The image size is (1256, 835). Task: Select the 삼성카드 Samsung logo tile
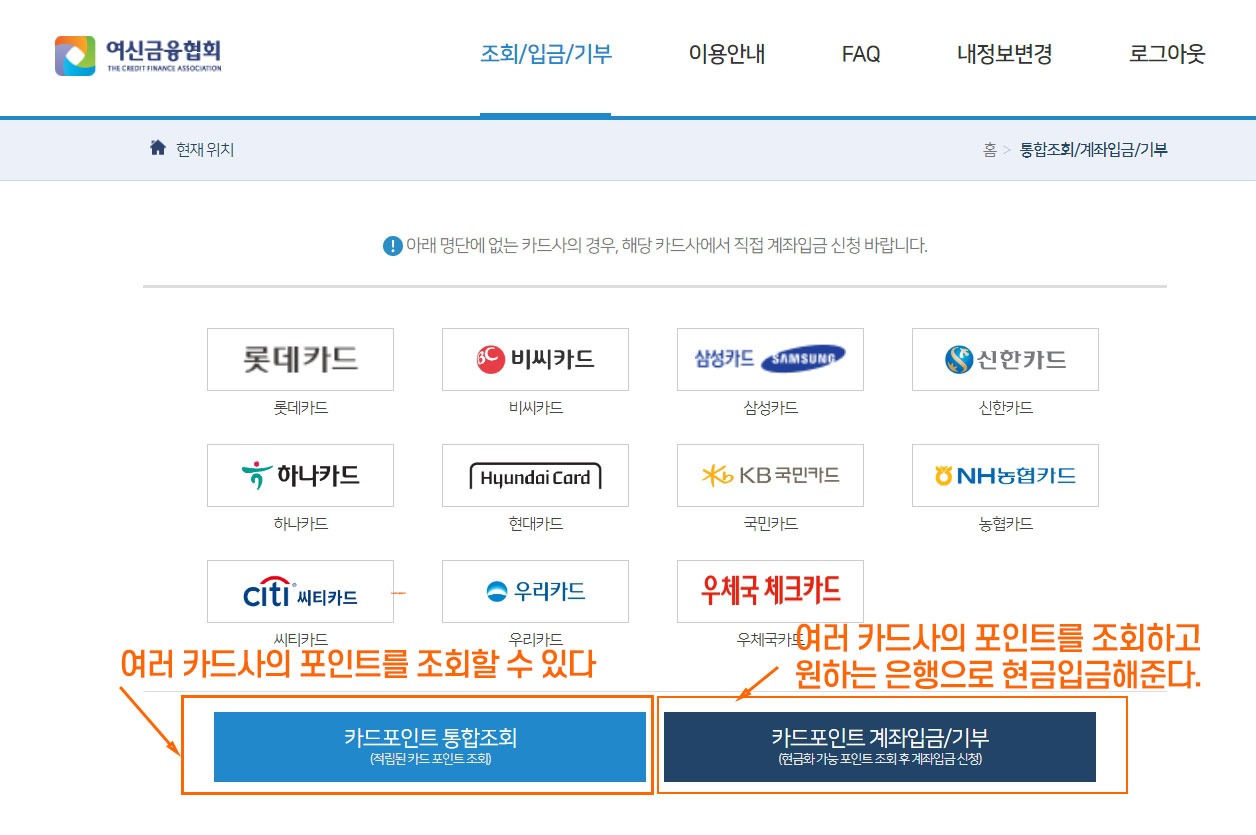[x=770, y=359]
